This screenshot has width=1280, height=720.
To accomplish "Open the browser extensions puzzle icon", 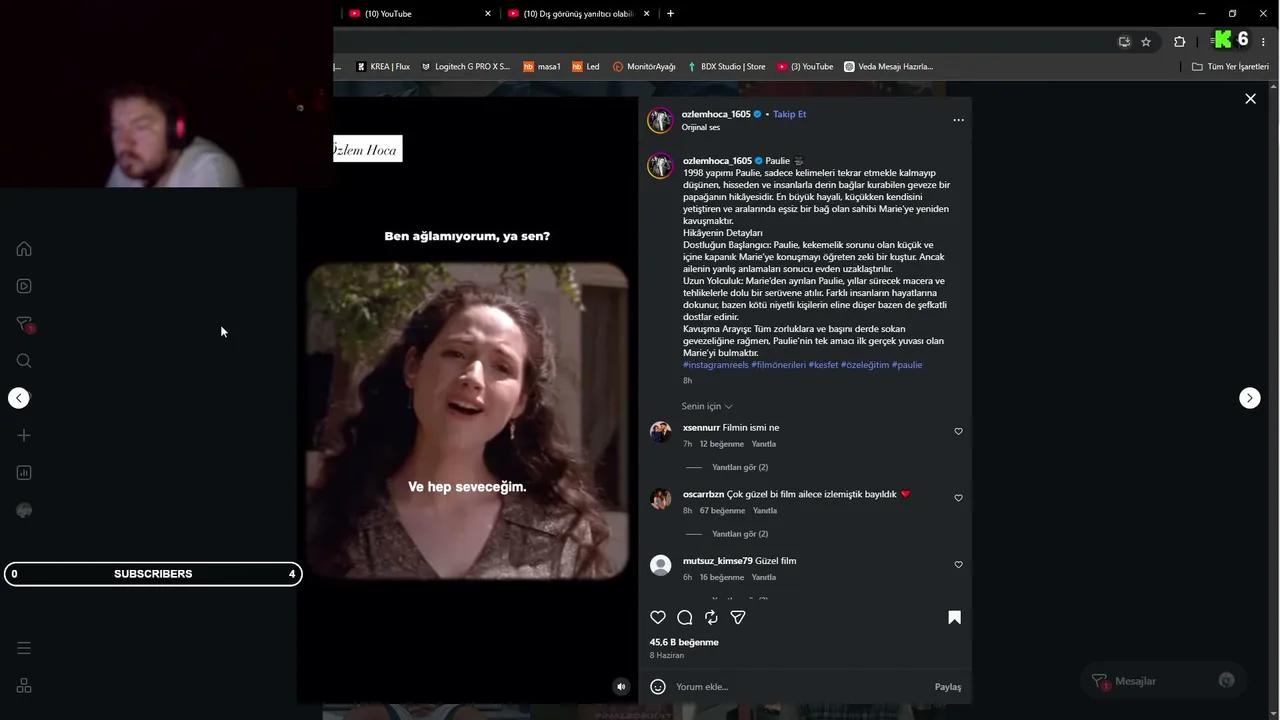I will click(1179, 42).
